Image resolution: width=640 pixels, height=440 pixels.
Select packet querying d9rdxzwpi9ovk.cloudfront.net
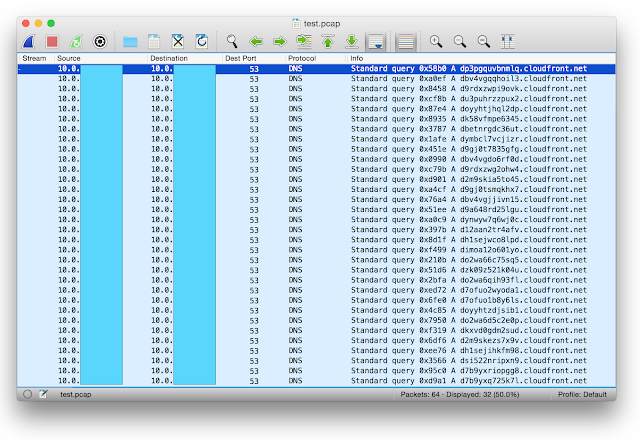click(316, 89)
